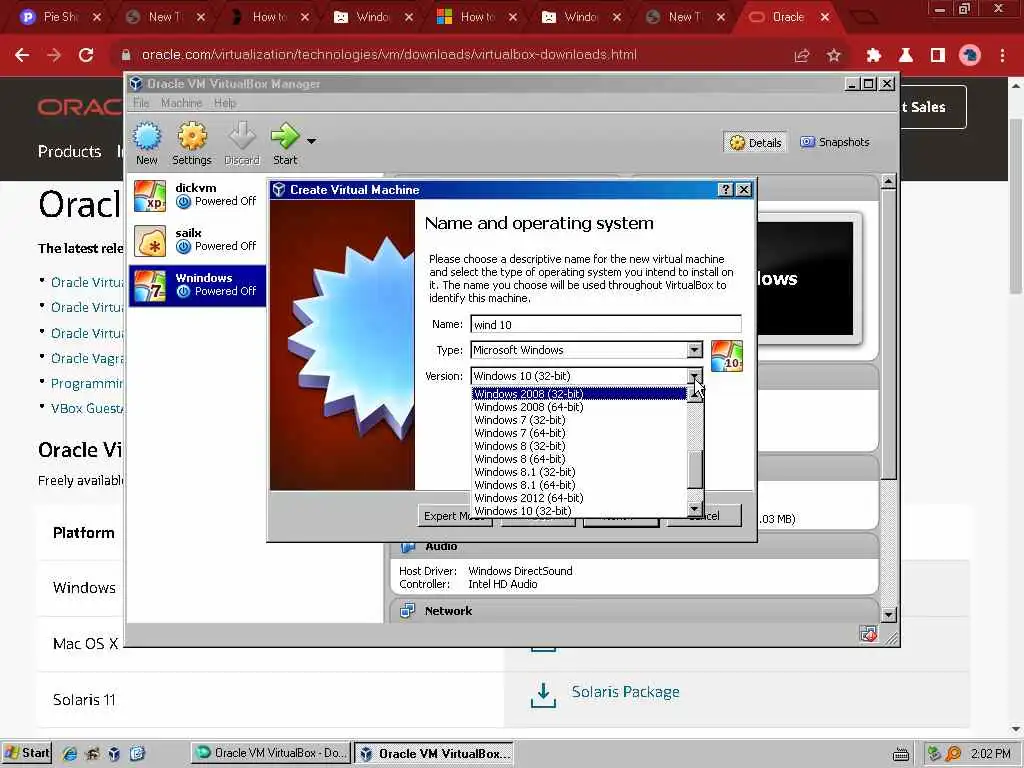Click the Solaris download arrow icon

click(543, 695)
